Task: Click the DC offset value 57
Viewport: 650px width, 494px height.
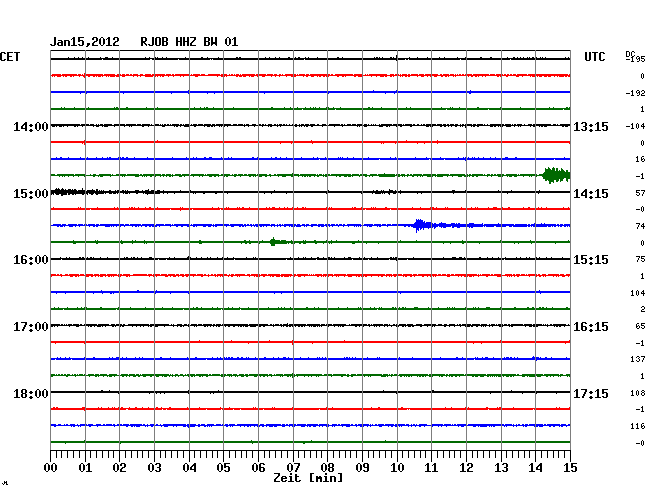Action: (x=640, y=193)
